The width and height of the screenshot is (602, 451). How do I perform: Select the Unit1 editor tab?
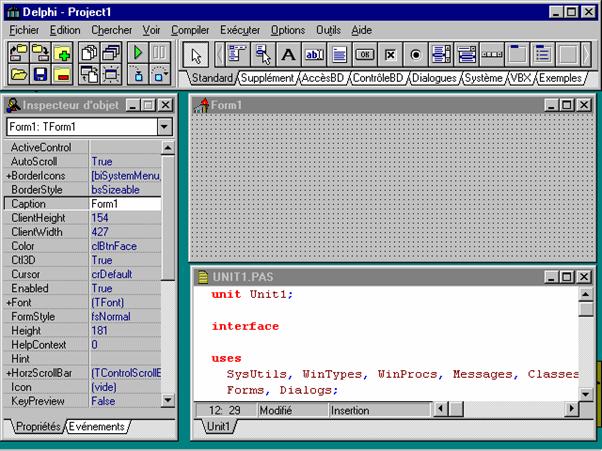click(218, 426)
